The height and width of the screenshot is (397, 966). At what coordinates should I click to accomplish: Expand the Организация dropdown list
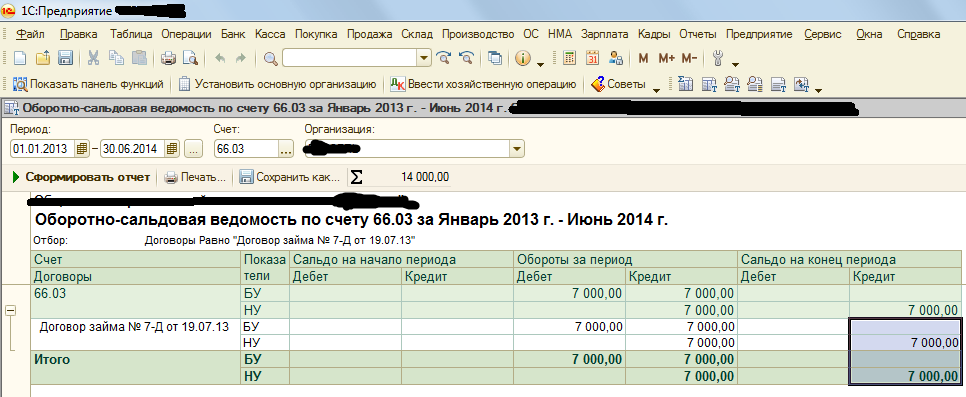516,149
